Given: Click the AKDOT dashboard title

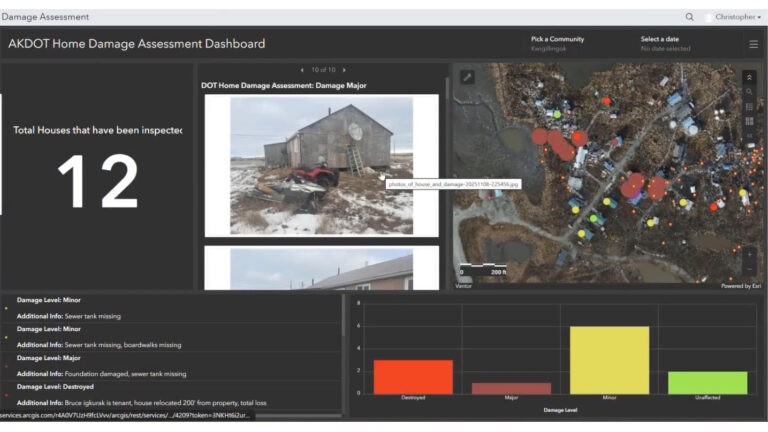Looking at the screenshot, I should point(137,44).
